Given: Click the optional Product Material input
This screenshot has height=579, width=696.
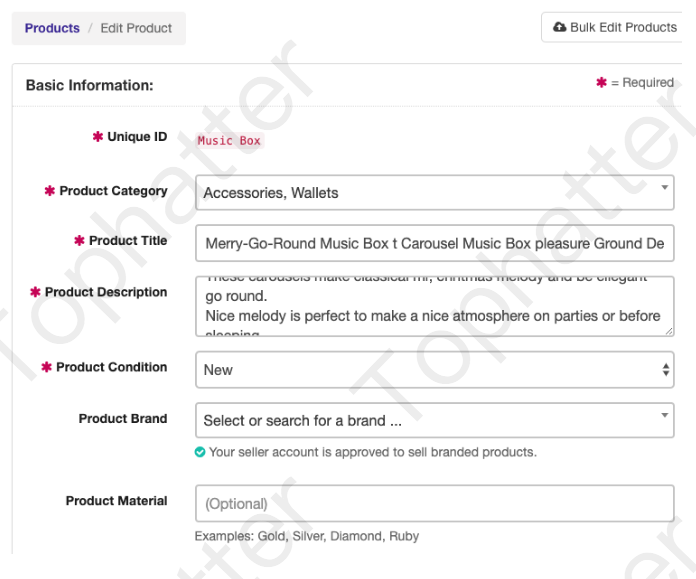Looking at the screenshot, I should (x=434, y=504).
